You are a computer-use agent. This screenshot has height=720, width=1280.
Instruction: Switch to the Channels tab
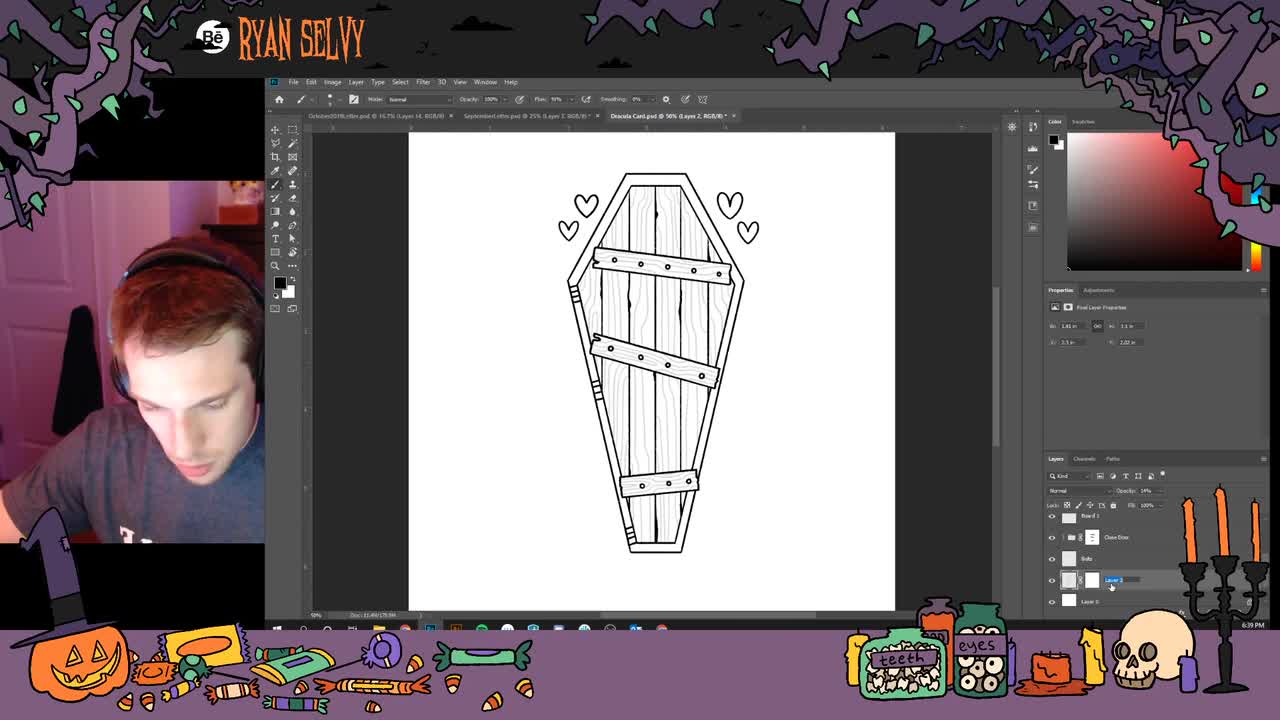(x=1084, y=459)
